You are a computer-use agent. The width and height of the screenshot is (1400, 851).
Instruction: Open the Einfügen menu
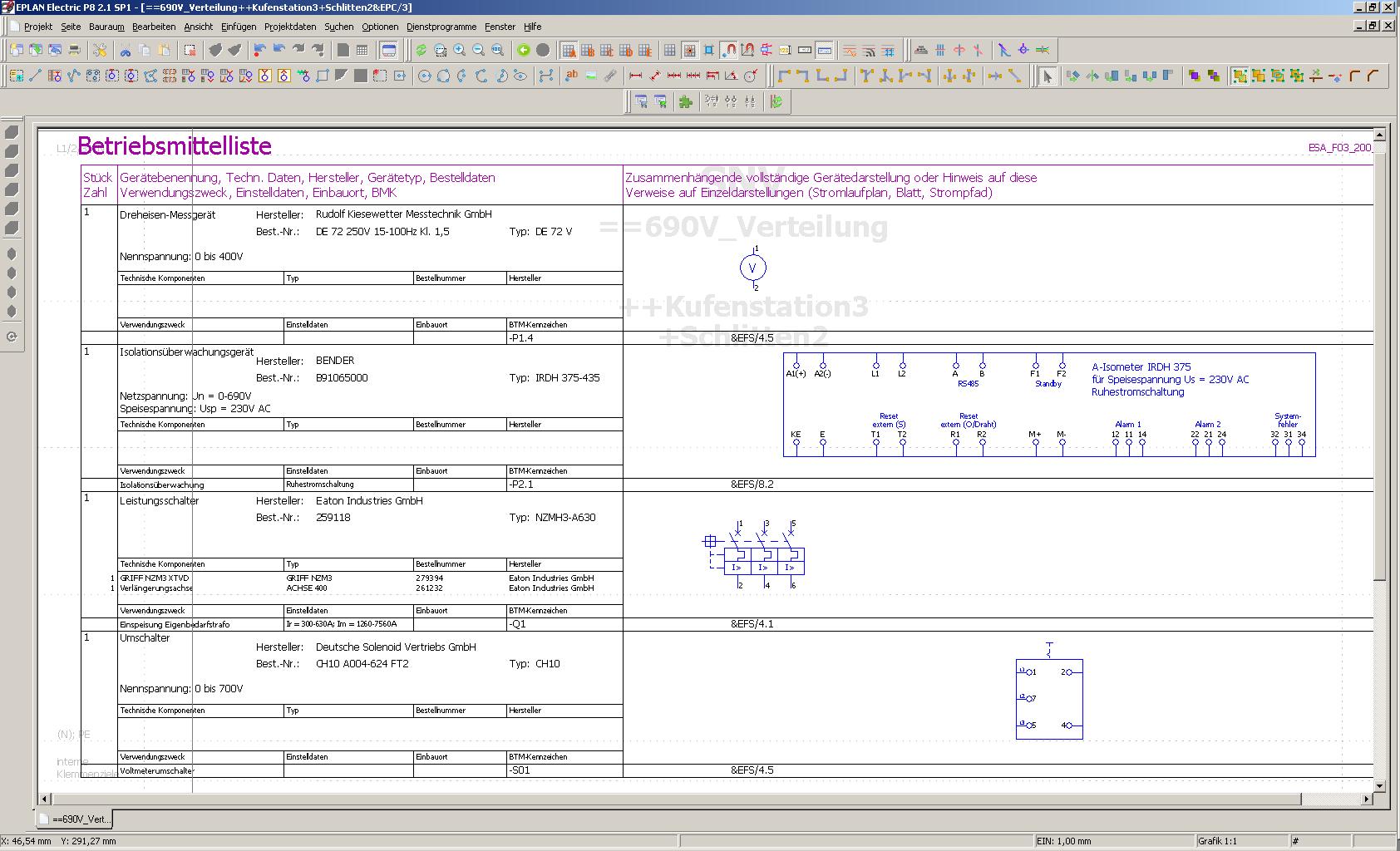point(239,27)
